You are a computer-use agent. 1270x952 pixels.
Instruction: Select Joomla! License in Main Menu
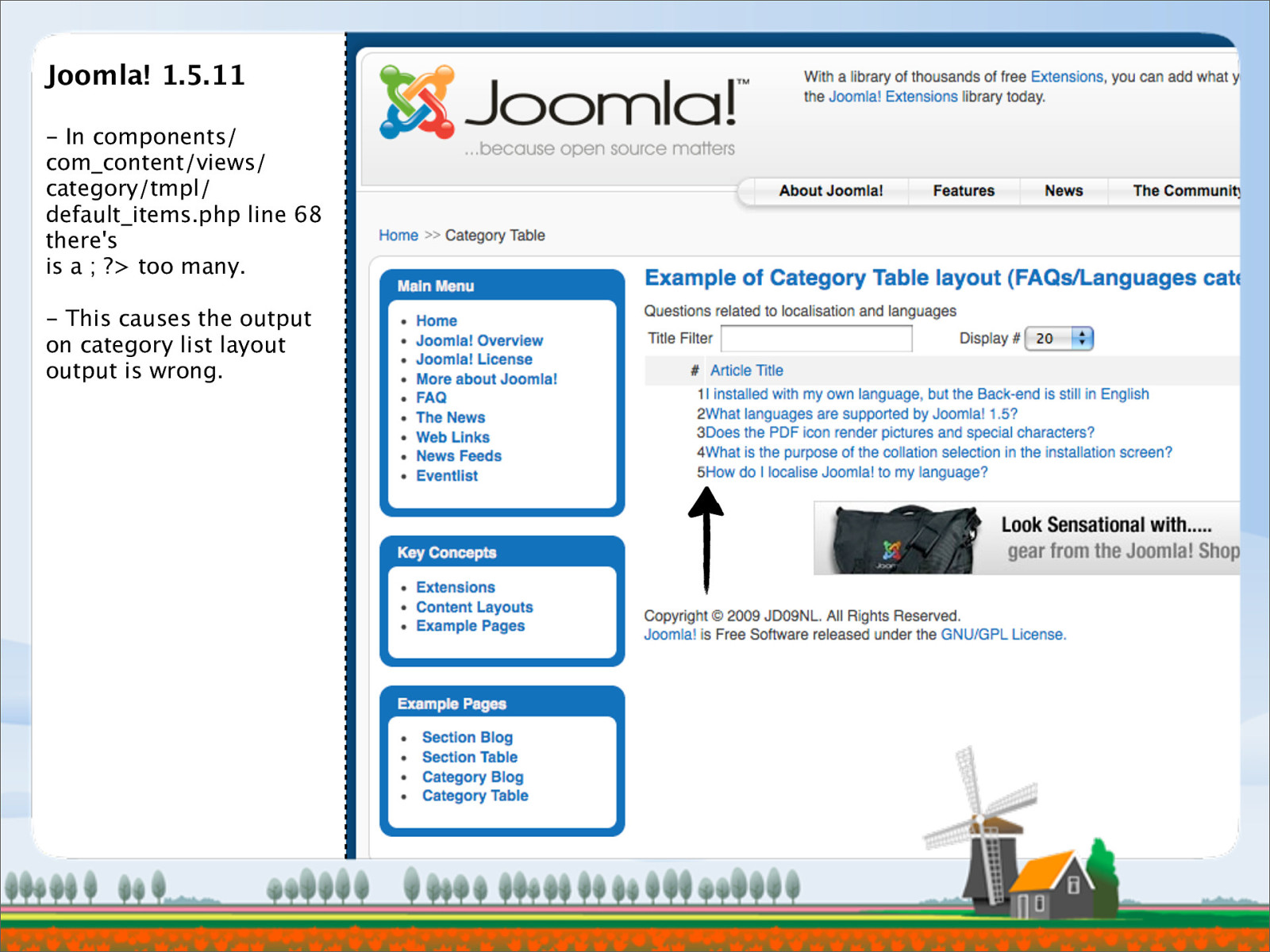pos(474,359)
